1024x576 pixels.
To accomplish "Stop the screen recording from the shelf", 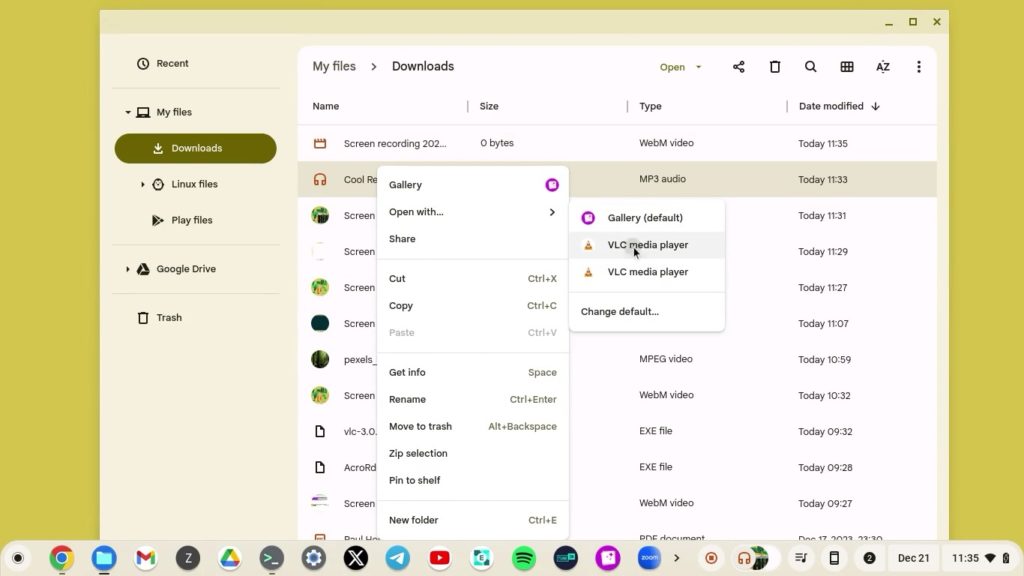I will pos(711,558).
